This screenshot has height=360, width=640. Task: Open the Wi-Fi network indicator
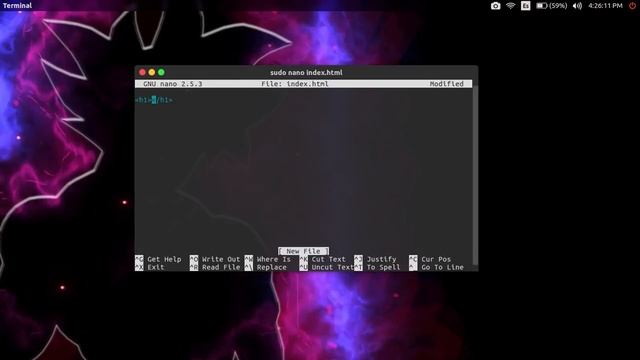tap(510, 6)
